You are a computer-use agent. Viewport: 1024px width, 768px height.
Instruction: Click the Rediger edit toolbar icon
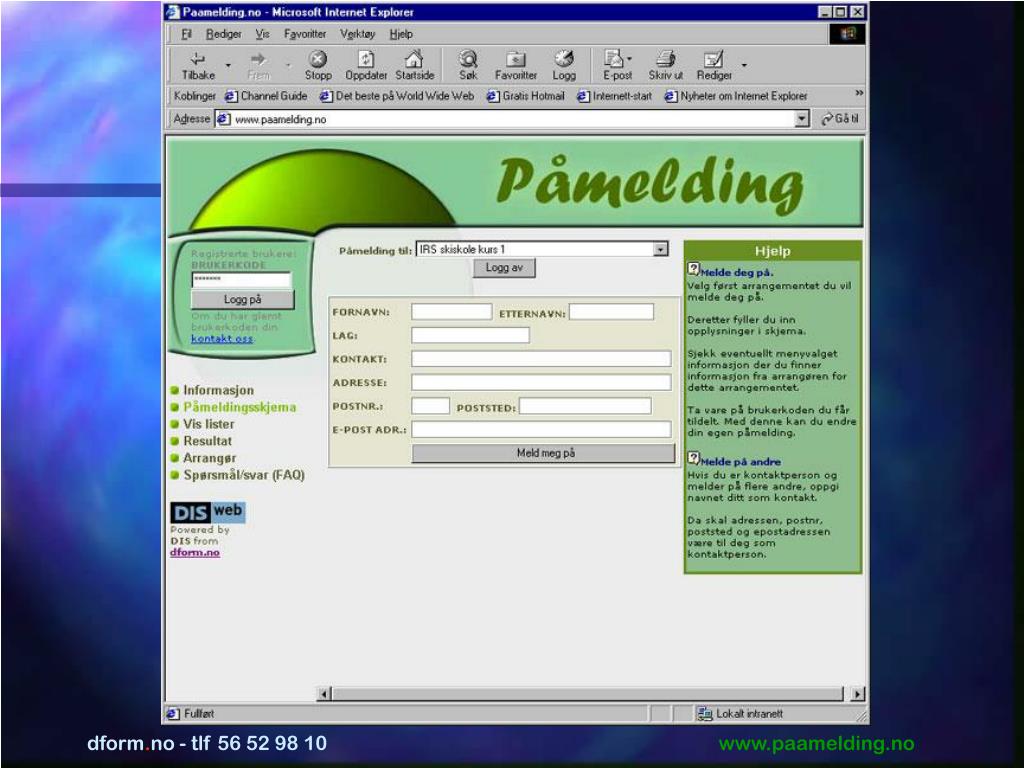pos(713,59)
